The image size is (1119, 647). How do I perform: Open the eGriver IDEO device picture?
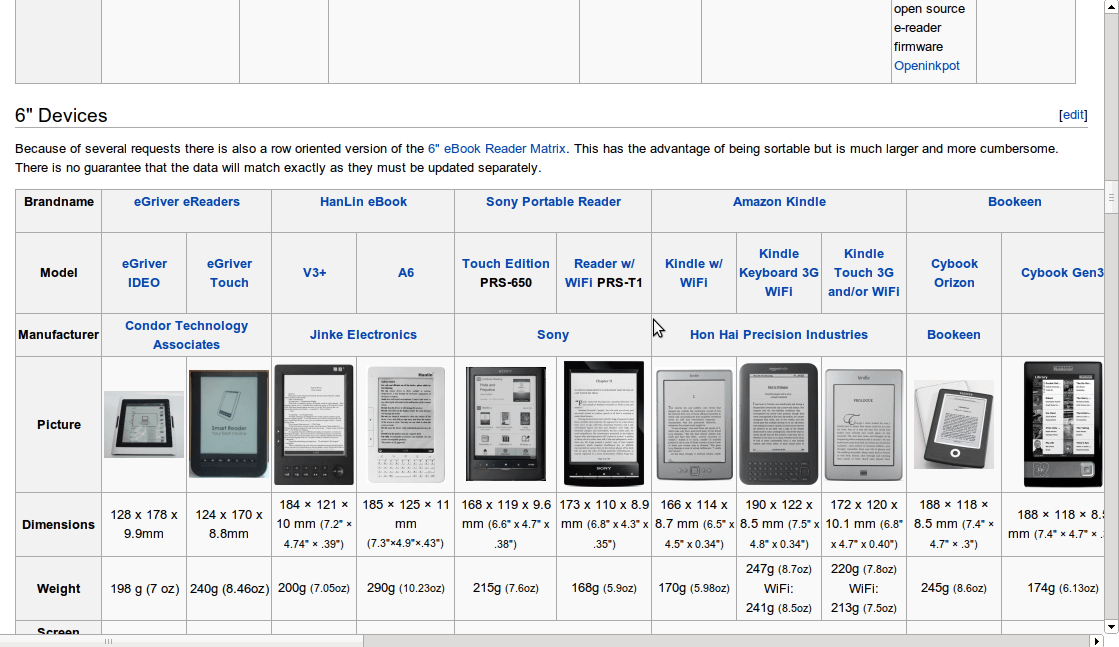pyautogui.click(x=143, y=424)
